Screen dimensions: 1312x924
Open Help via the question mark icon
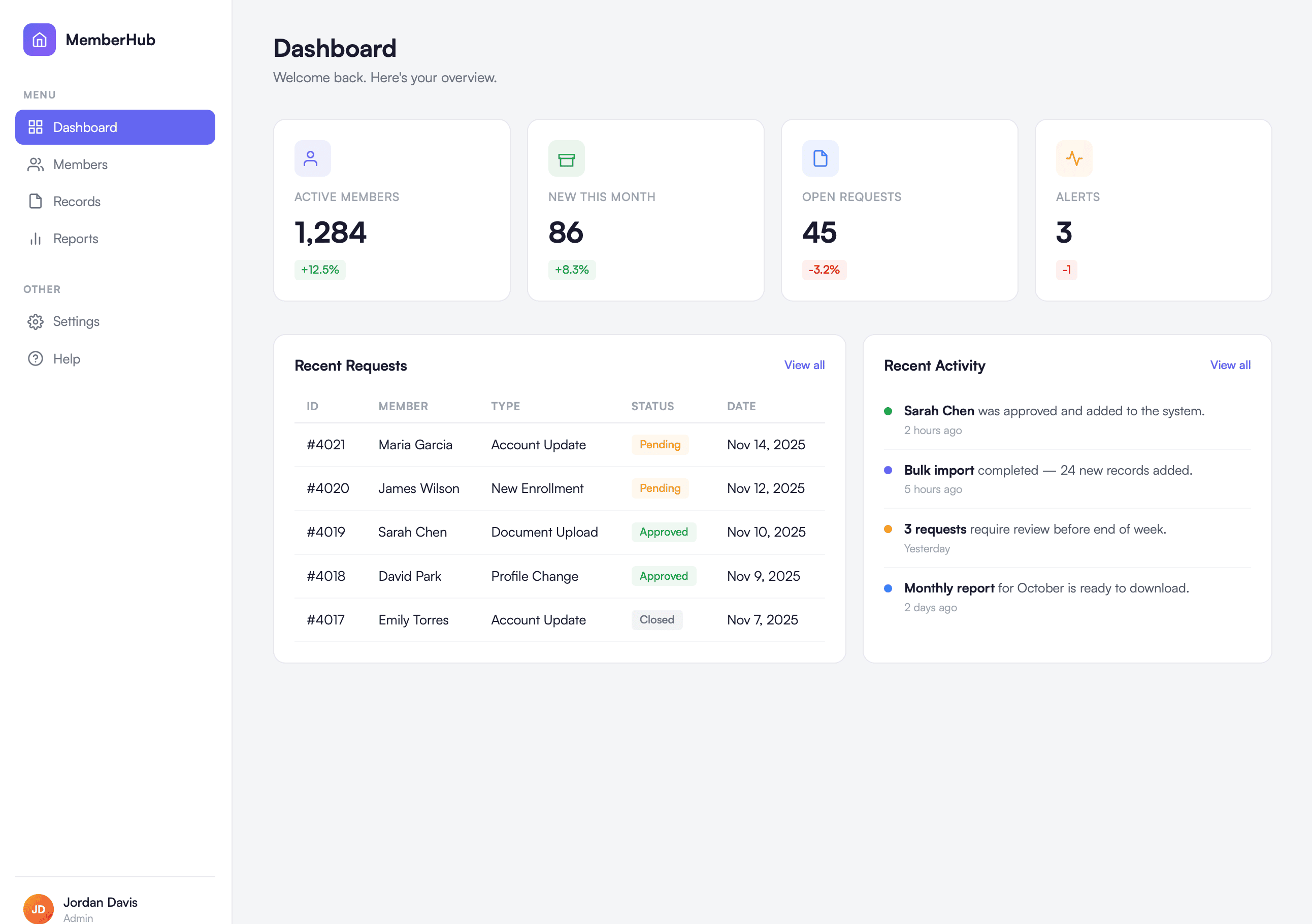coord(35,358)
